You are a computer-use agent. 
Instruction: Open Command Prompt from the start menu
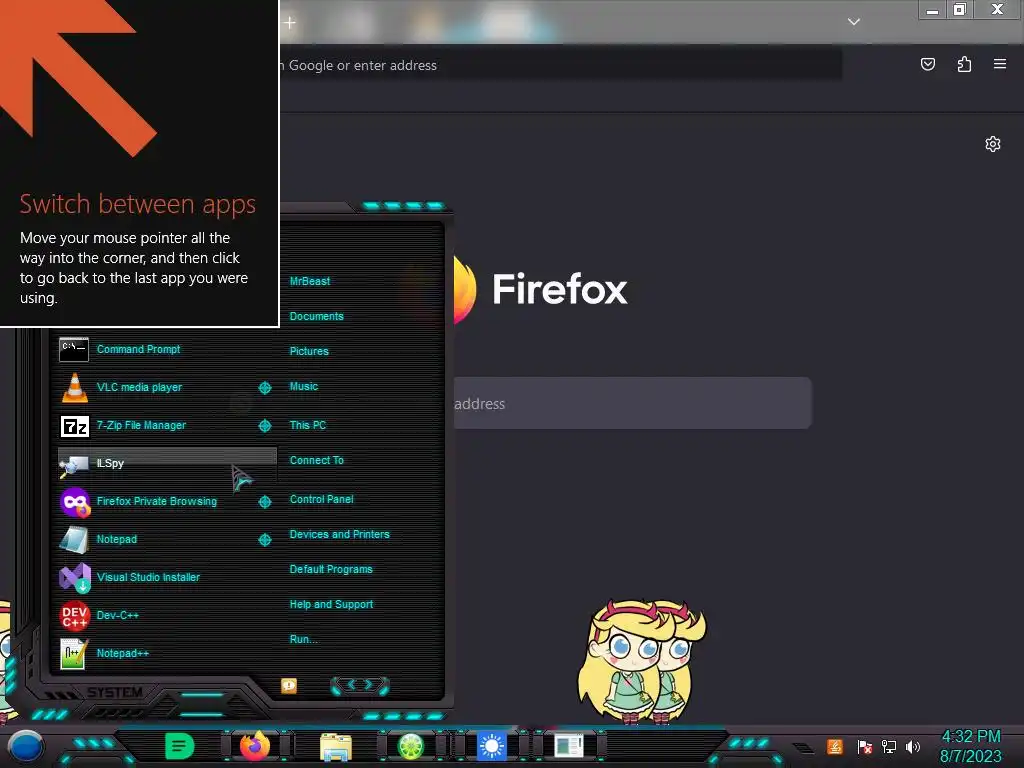[x=167, y=349]
